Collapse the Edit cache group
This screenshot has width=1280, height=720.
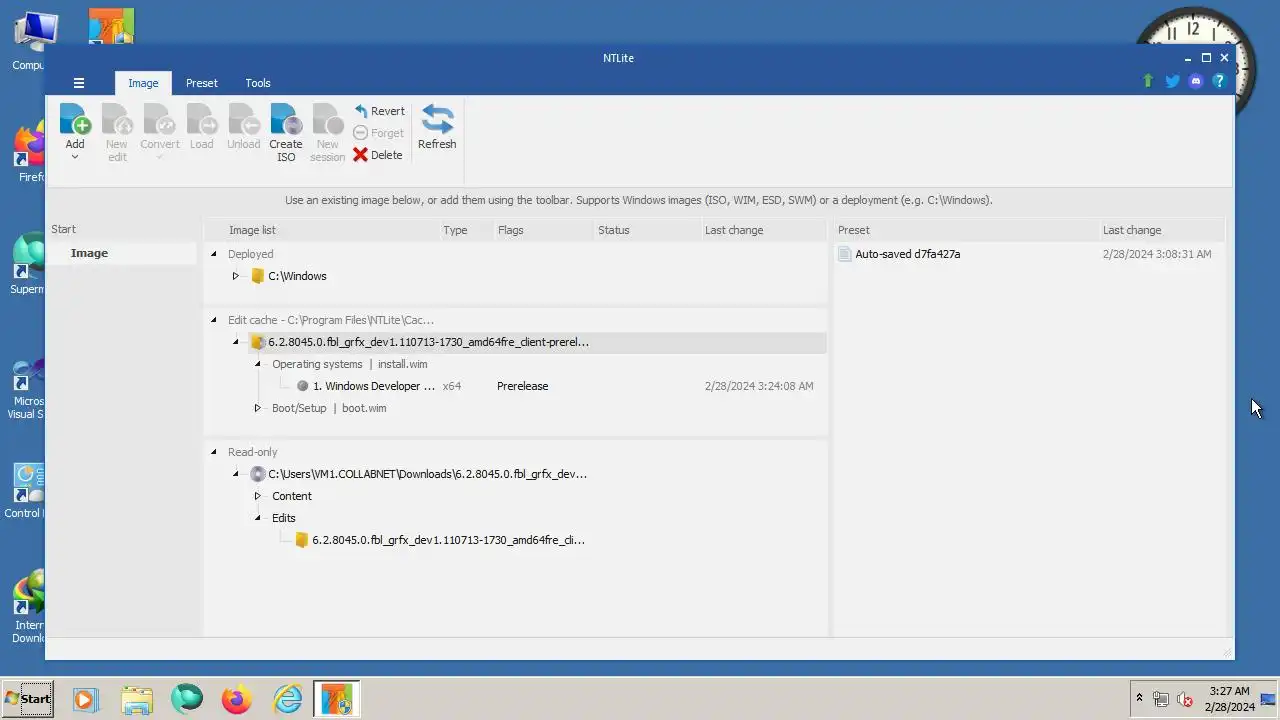click(213, 320)
